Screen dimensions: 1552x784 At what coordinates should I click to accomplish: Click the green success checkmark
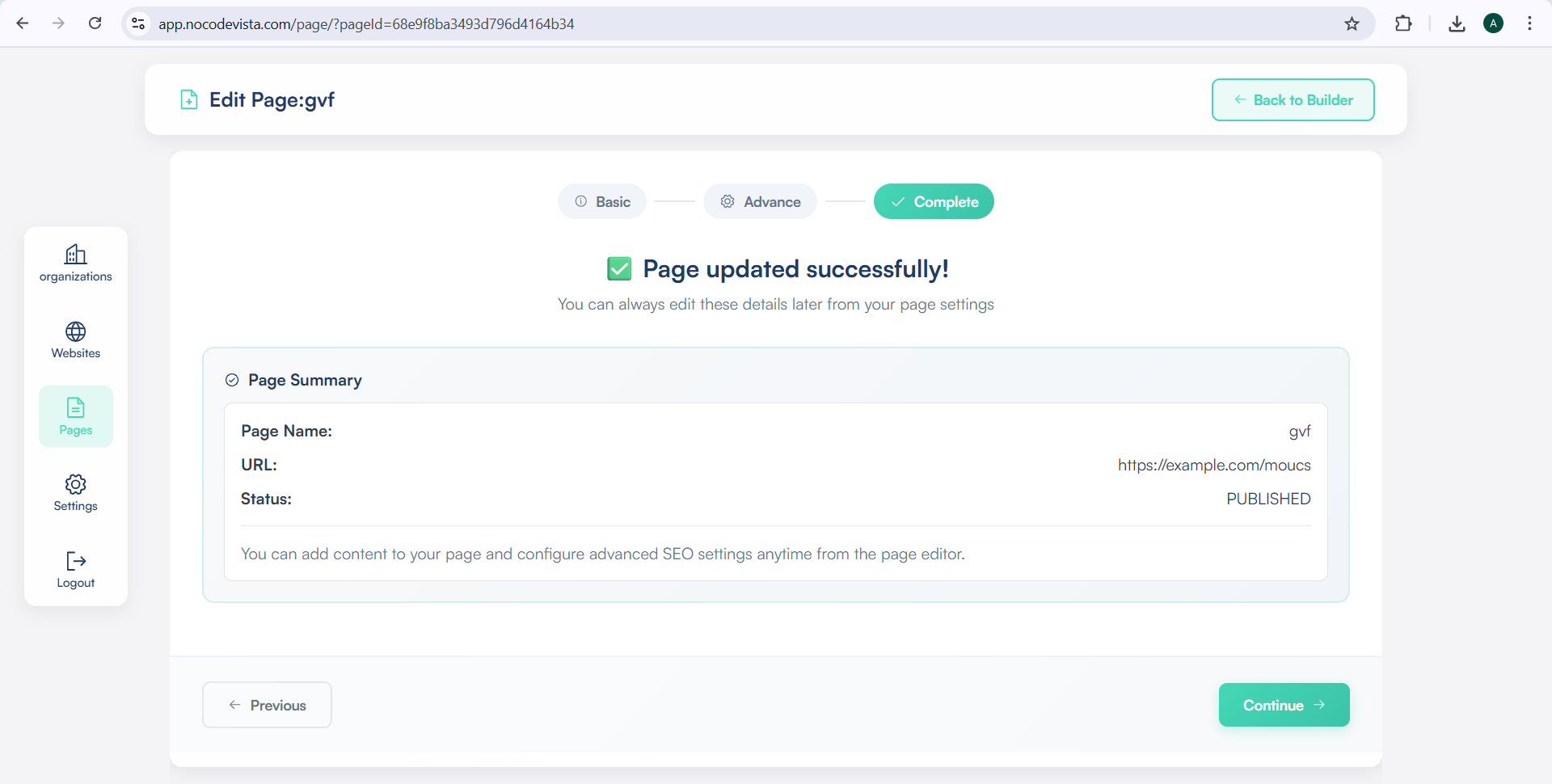[619, 269]
